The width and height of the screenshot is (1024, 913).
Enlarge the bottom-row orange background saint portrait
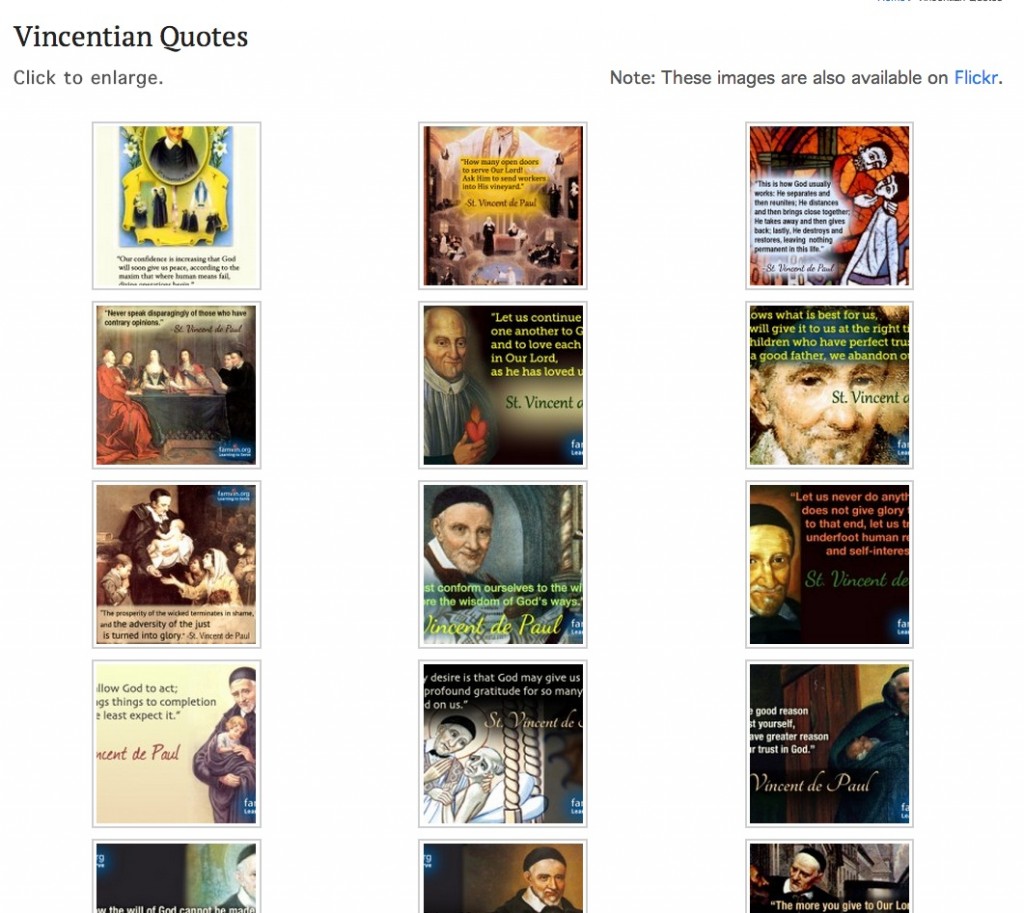(503, 876)
